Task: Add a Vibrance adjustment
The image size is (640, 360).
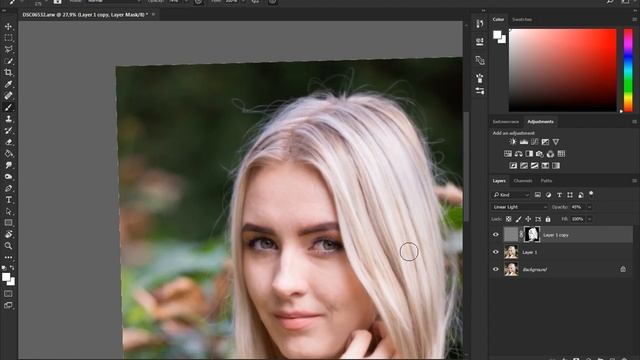Action: [x=556, y=142]
